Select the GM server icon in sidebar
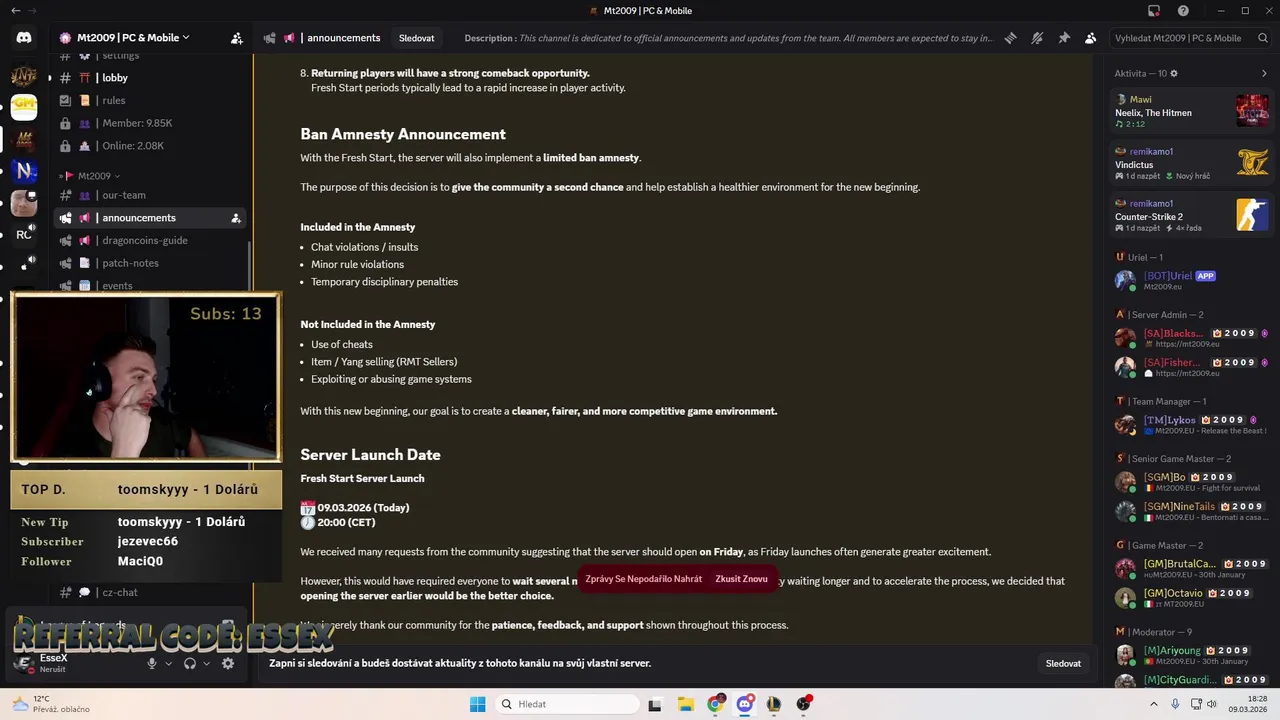 tap(24, 105)
